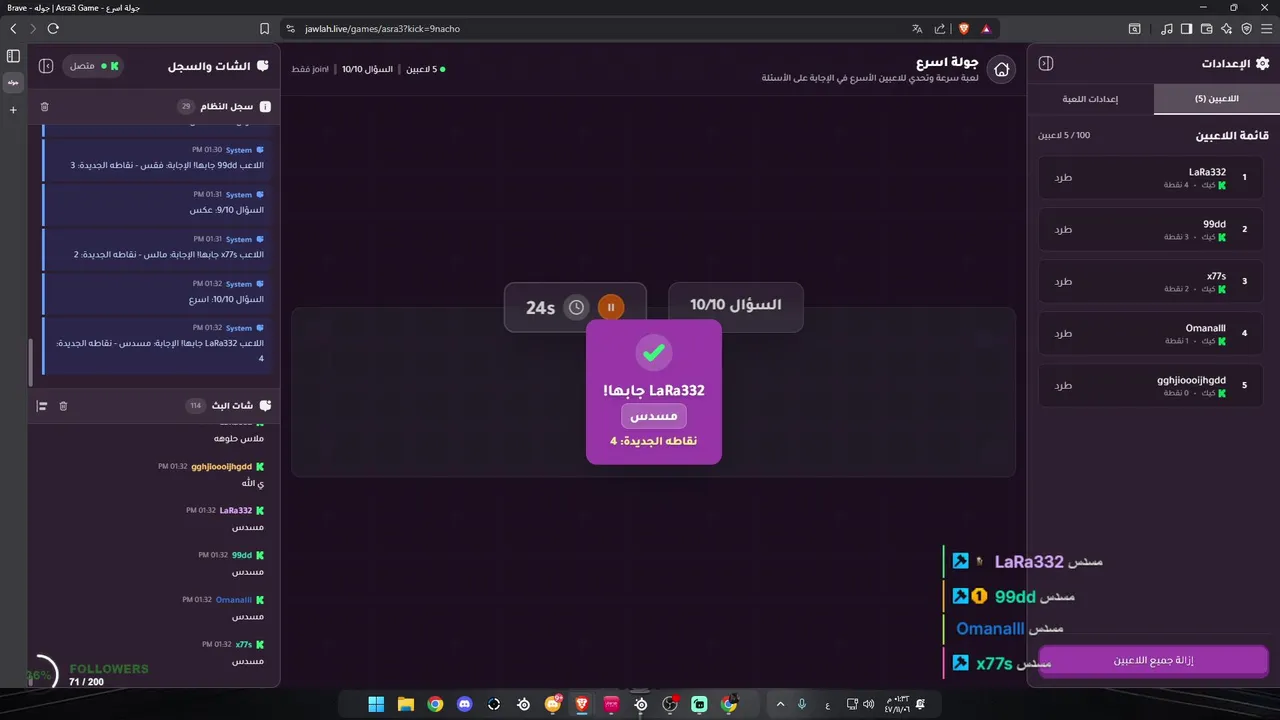Open the اللاعبين (5) tab

(x=1216, y=99)
